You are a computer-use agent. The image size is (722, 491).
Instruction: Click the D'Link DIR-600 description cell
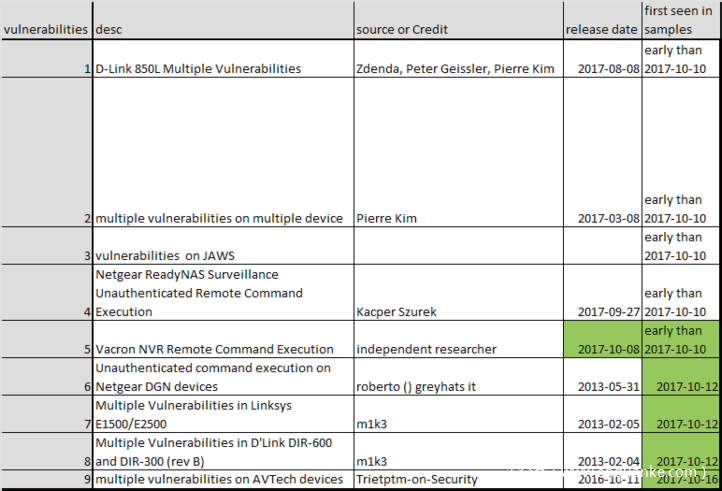pyautogui.click(x=223, y=451)
